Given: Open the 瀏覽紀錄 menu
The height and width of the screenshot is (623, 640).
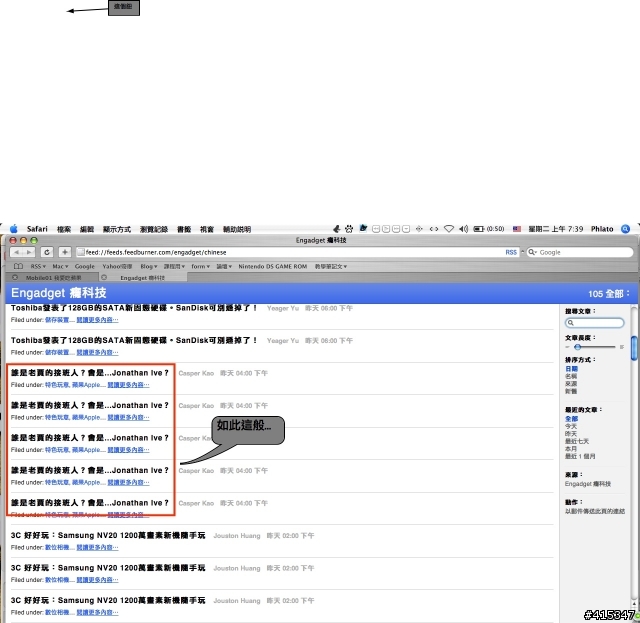Looking at the screenshot, I should tap(154, 229).
